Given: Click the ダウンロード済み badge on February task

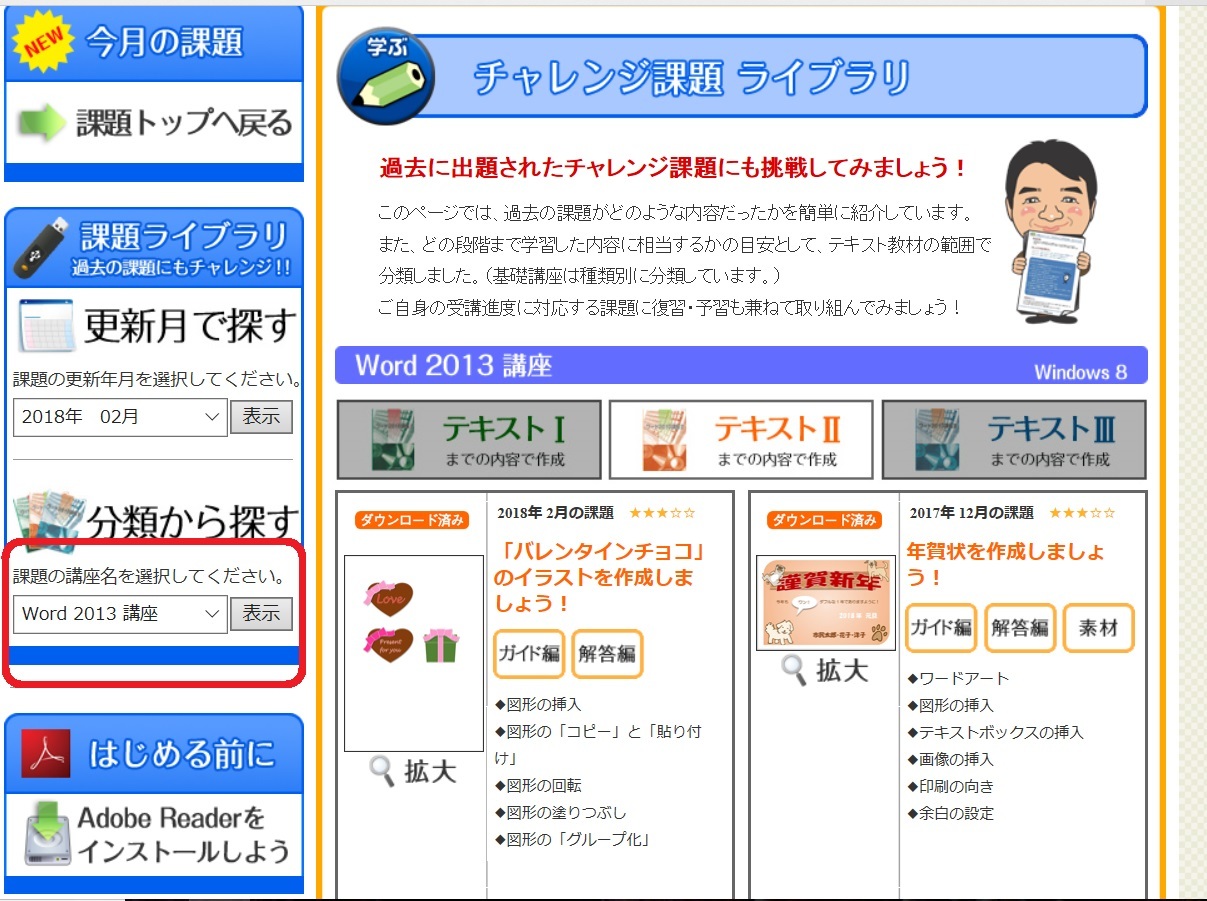Looking at the screenshot, I should [410, 520].
